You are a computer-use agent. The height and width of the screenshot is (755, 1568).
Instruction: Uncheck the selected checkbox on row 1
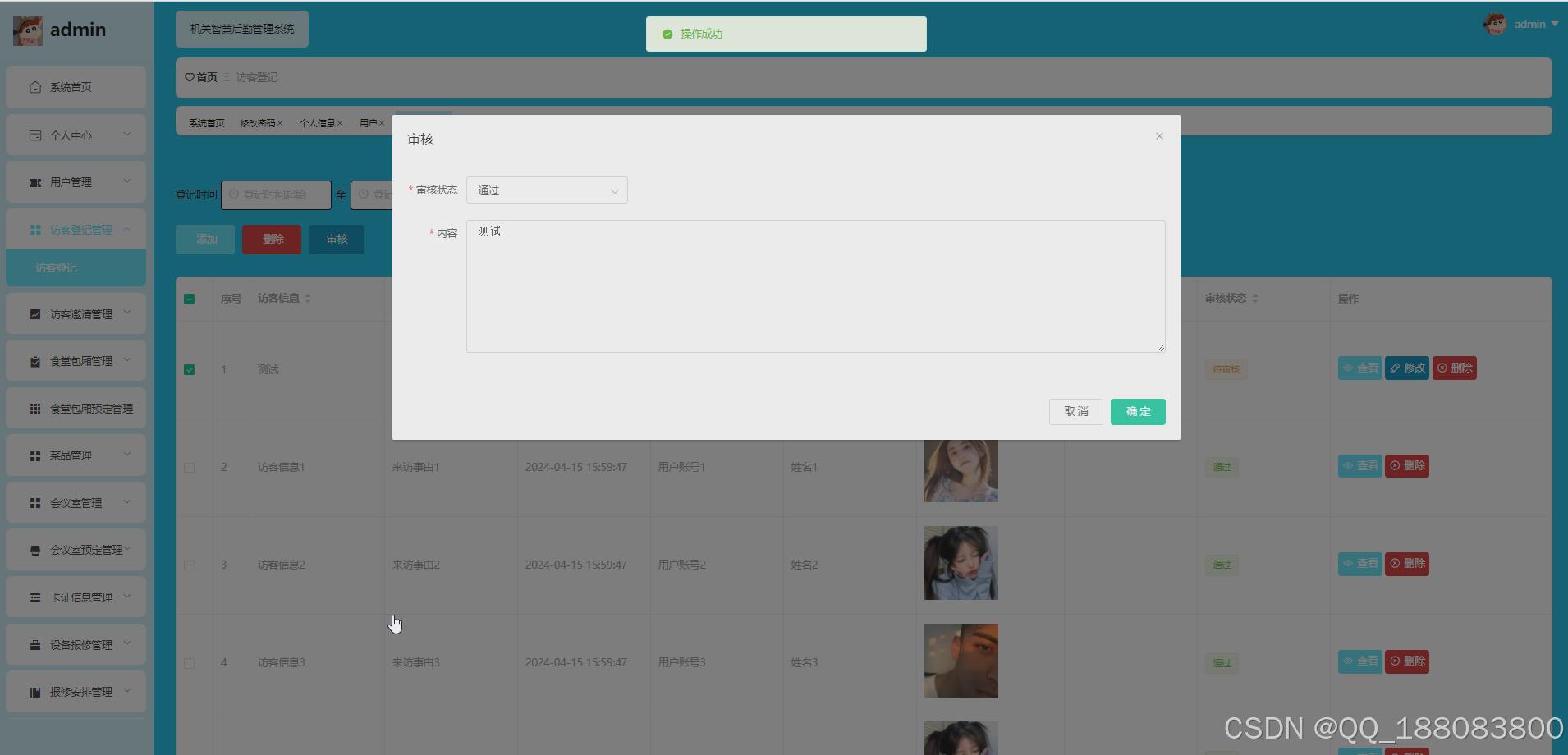[190, 369]
